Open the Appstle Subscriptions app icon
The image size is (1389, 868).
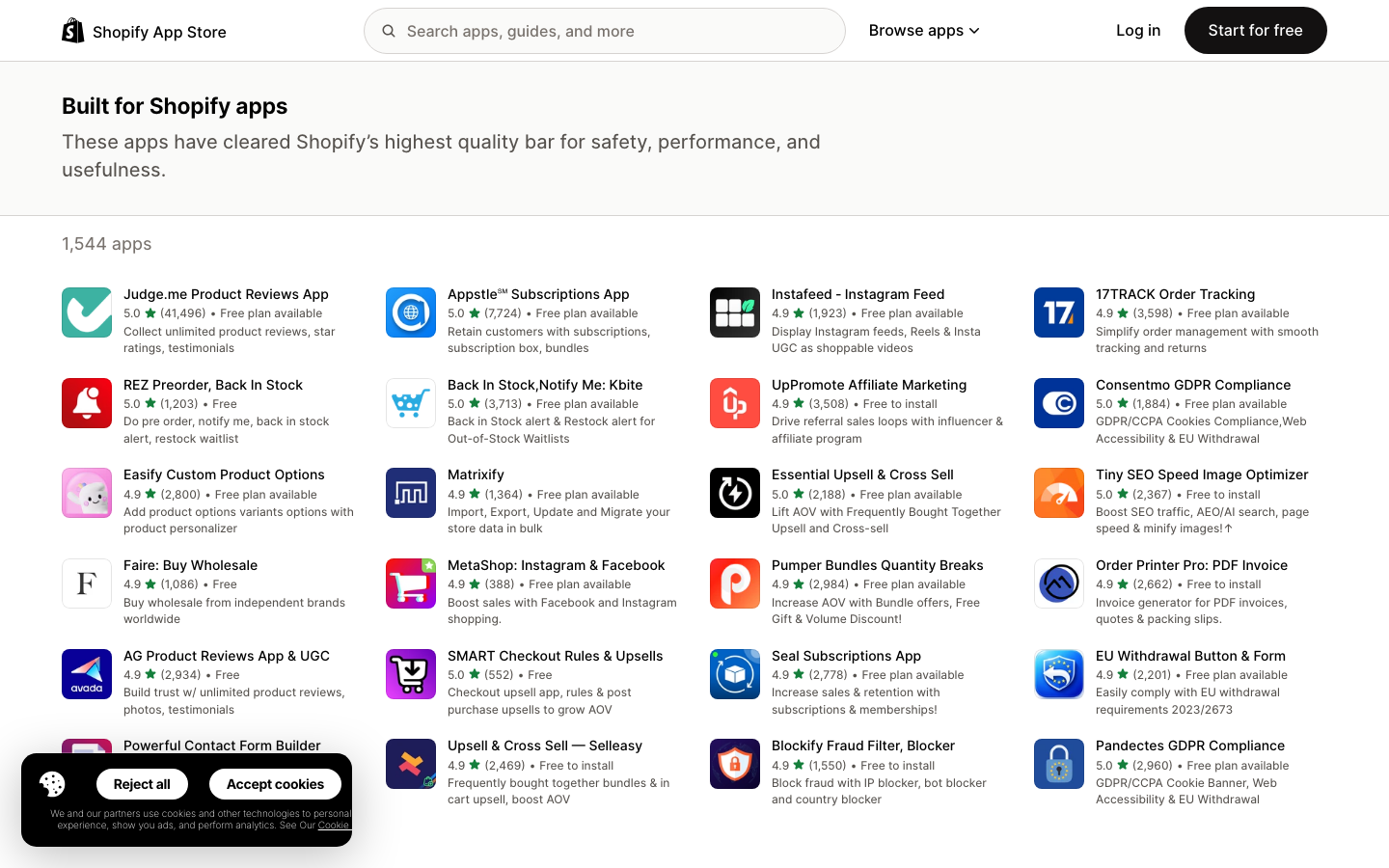(x=411, y=312)
